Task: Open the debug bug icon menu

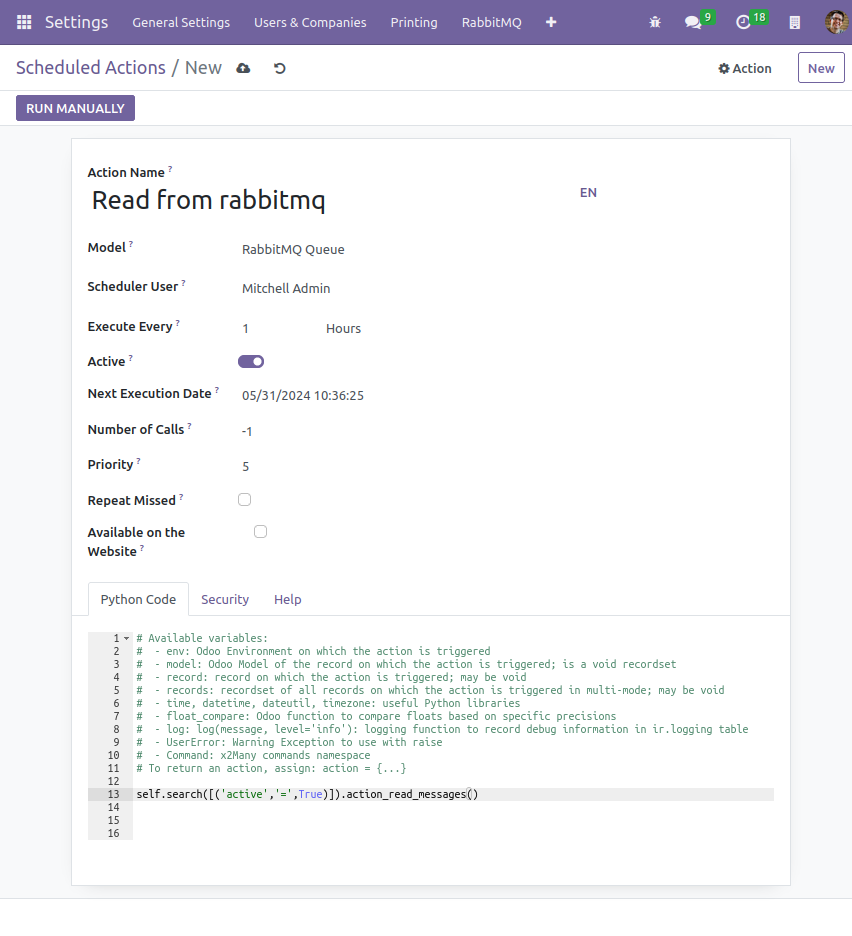Action: (655, 22)
